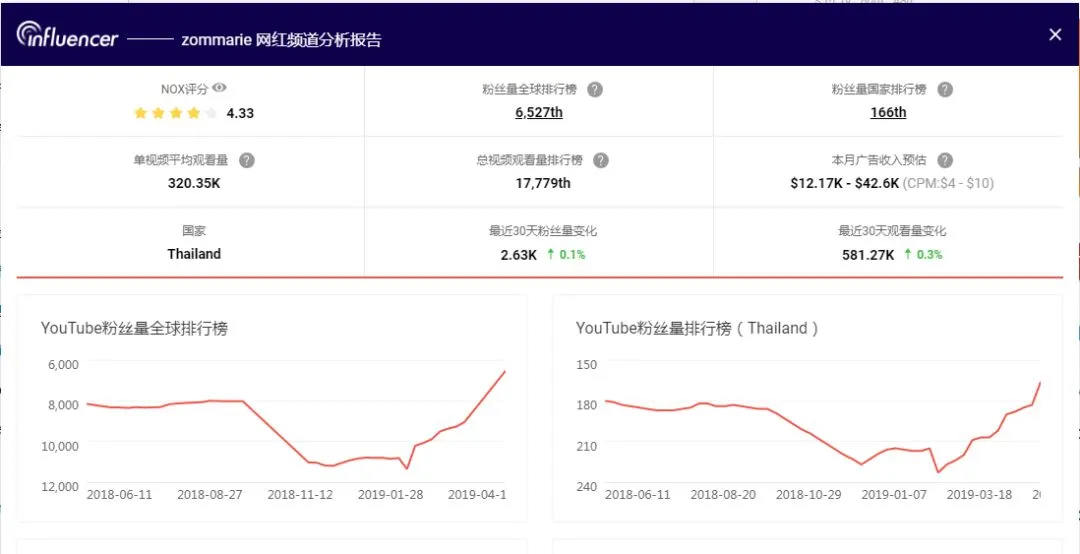The width and height of the screenshot is (1080, 554).
Task: Click green up arrow beside 0.3% views change
Action: click(x=908, y=254)
